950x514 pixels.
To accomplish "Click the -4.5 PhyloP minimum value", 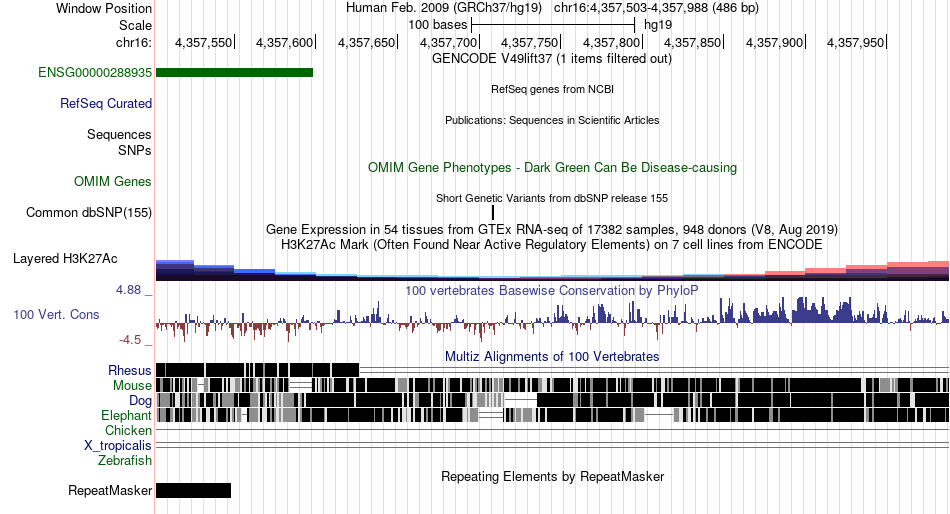I will [x=130, y=339].
